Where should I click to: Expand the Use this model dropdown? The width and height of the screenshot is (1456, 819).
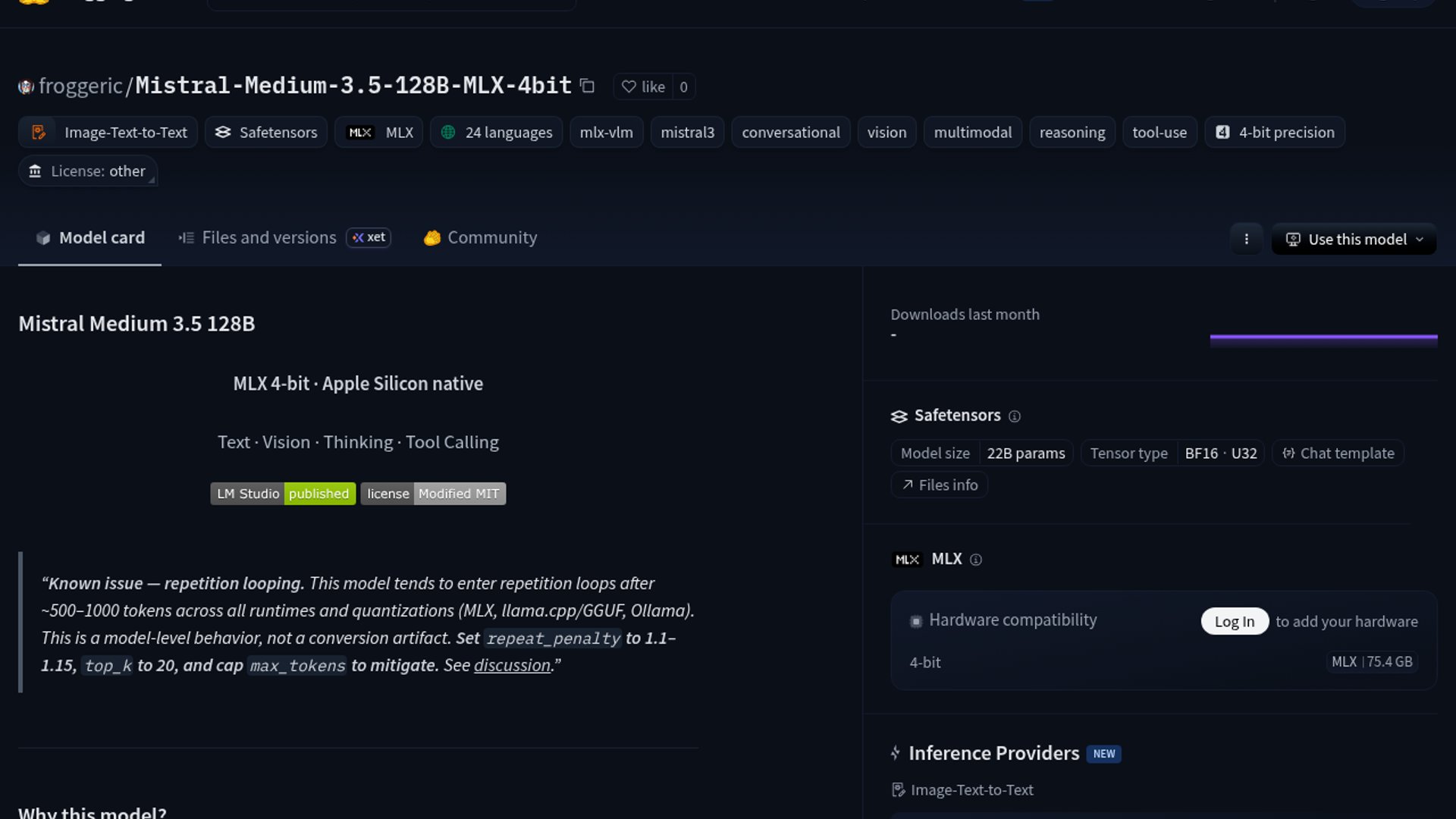pyautogui.click(x=1354, y=239)
